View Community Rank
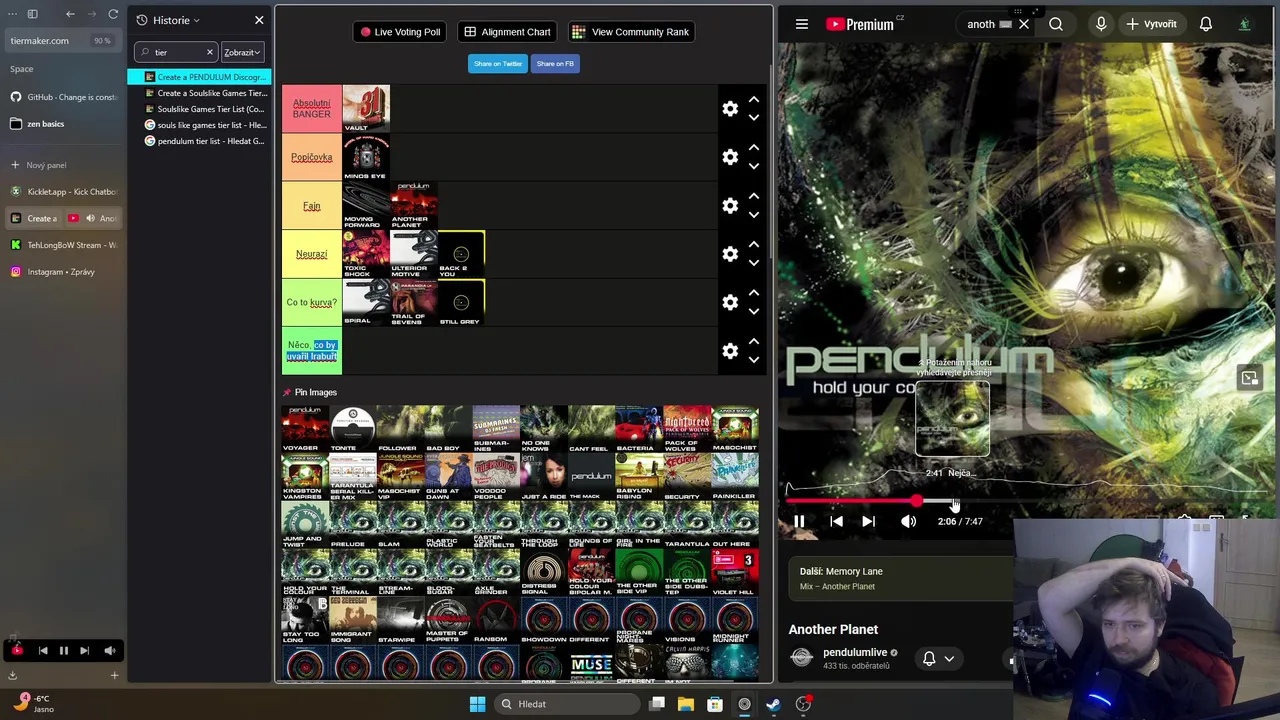1280x720 pixels. click(629, 32)
